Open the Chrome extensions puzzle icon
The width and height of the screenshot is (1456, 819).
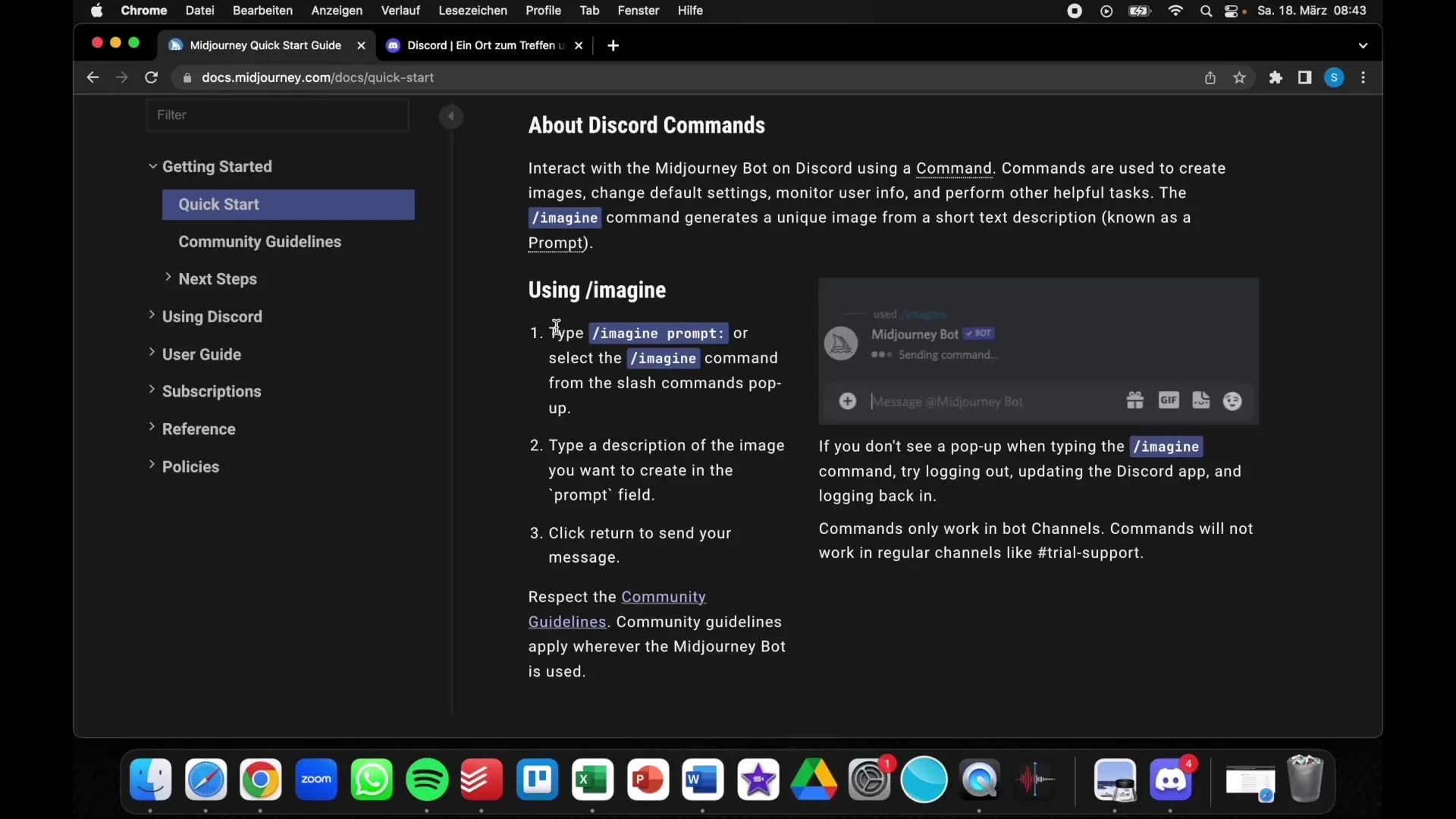click(1276, 77)
